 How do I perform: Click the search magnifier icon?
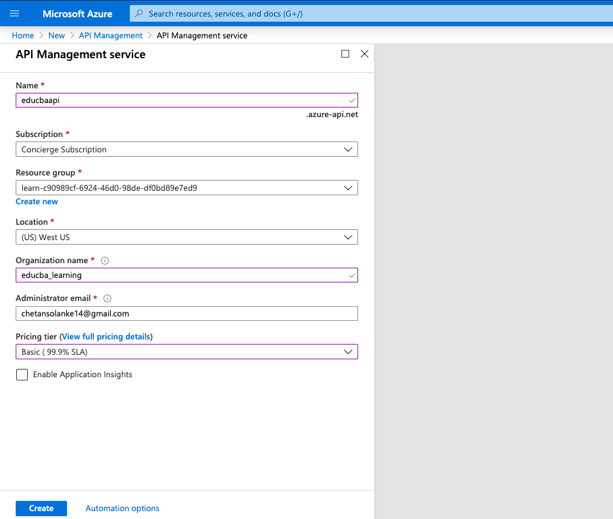[x=139, y=14]
